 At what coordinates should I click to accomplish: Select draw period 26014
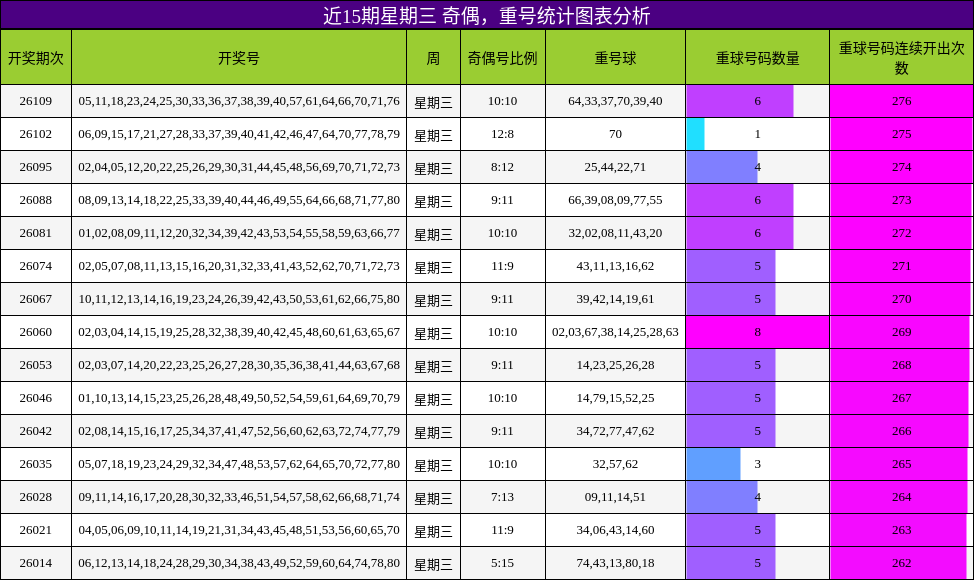pyautogui.click(x=36, y=563)
